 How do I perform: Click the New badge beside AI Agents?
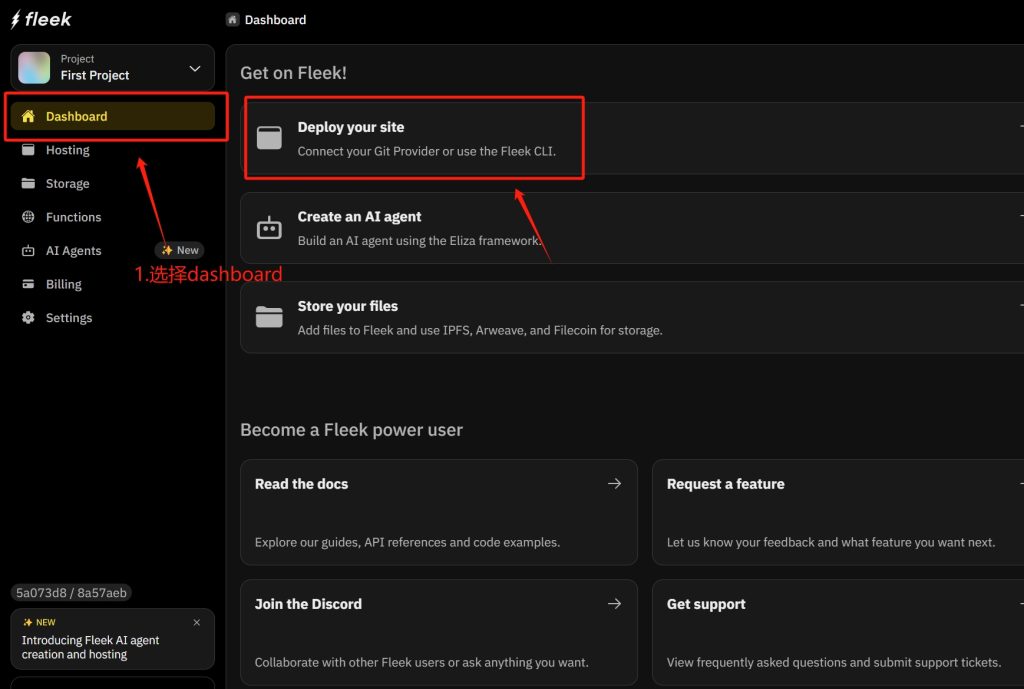point(180,250)
